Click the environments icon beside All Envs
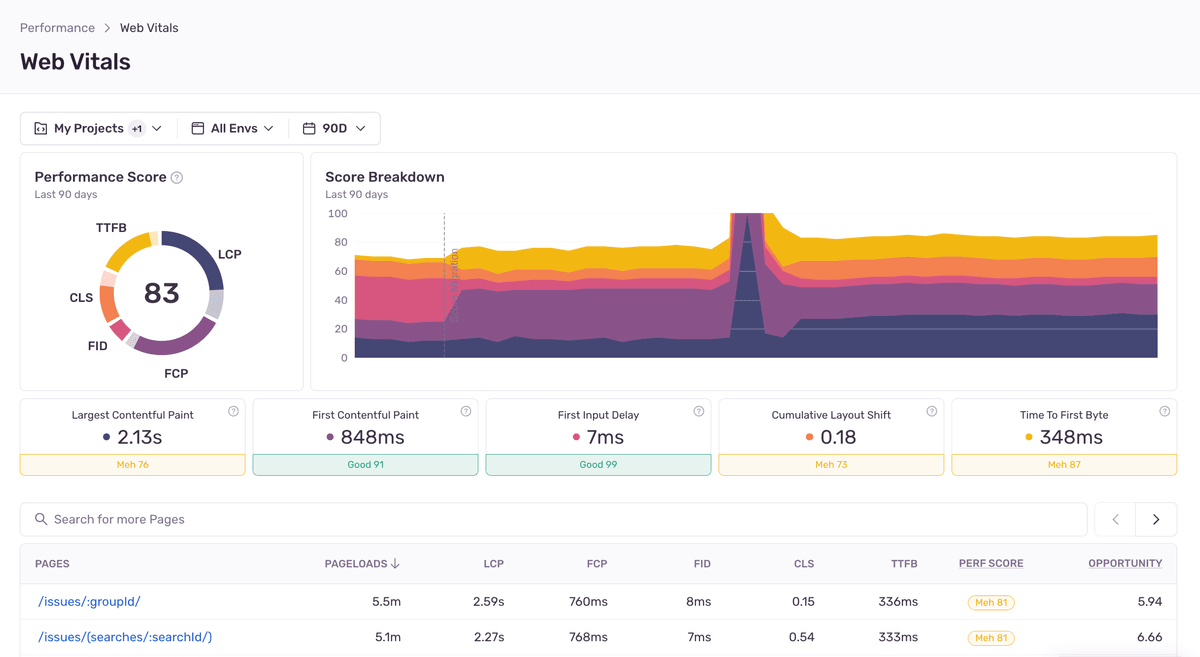Viewport: 1200px width, 657px height. [198, 128]
